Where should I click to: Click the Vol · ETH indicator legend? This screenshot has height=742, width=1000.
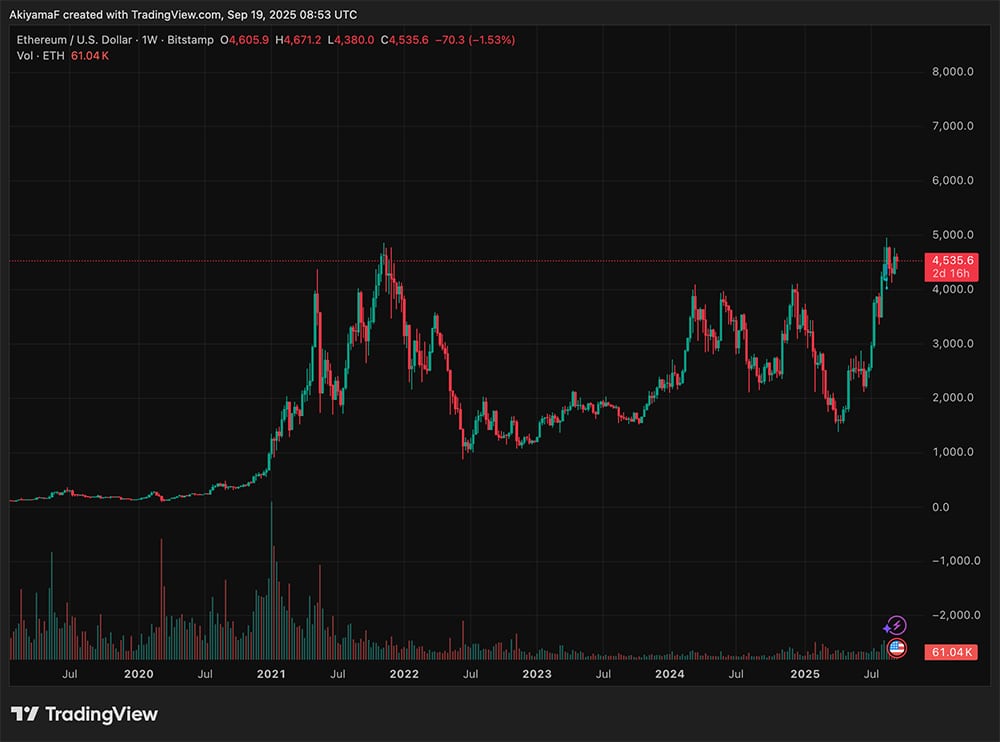point(41,56)
